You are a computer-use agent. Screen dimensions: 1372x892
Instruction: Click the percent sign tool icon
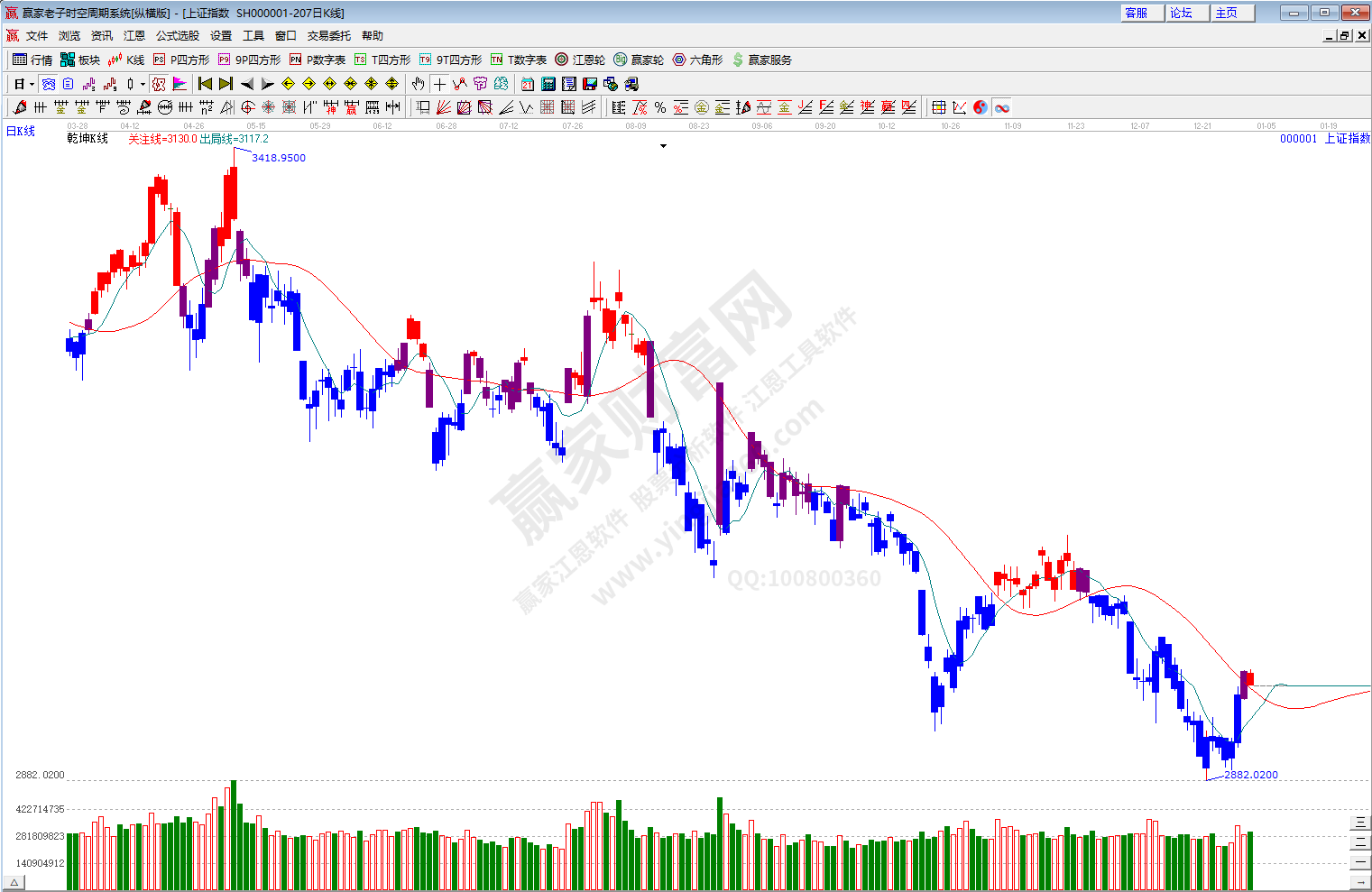click(660, 107)
